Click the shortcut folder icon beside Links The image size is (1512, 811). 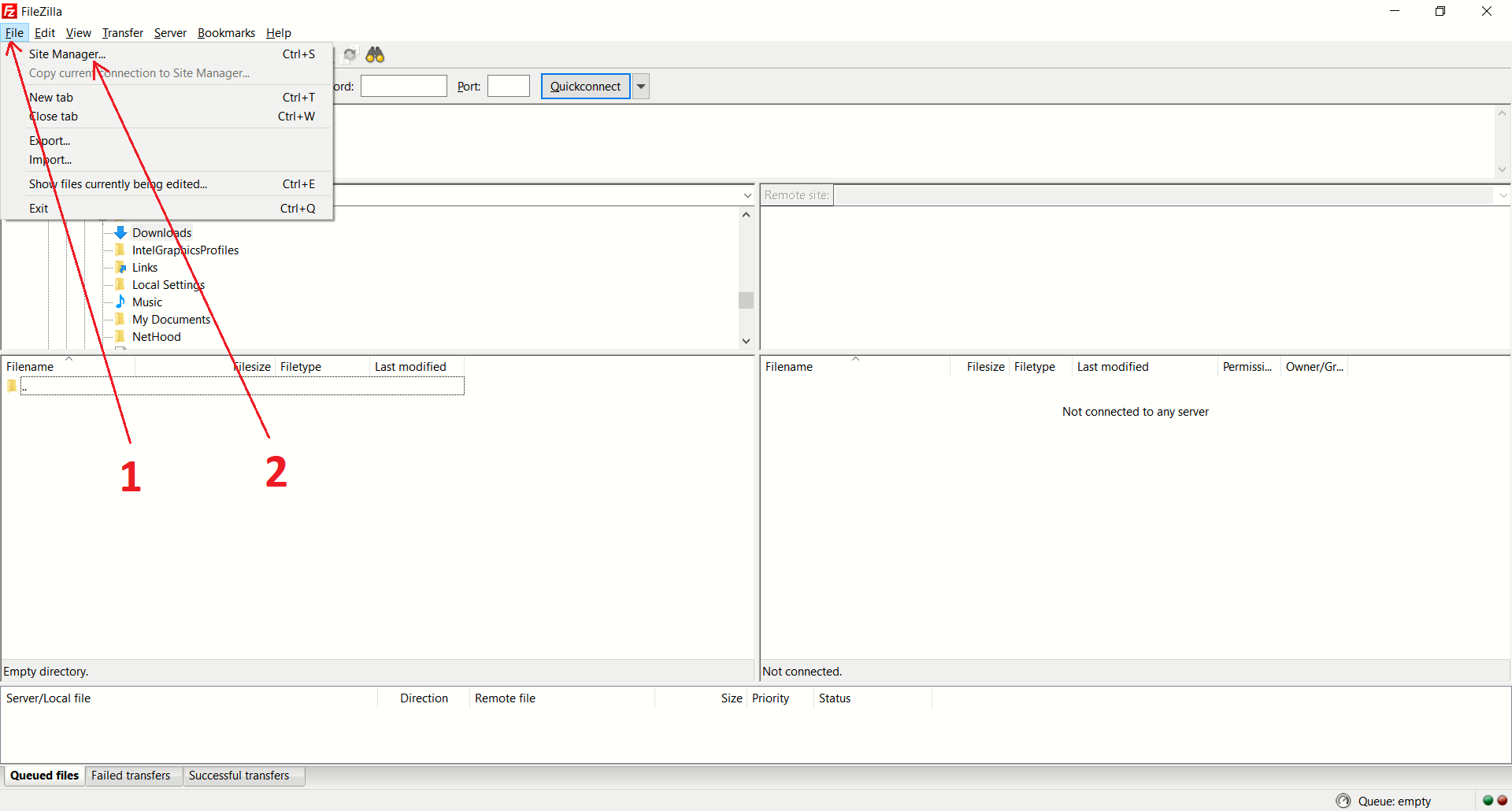(x=120, y=267)
